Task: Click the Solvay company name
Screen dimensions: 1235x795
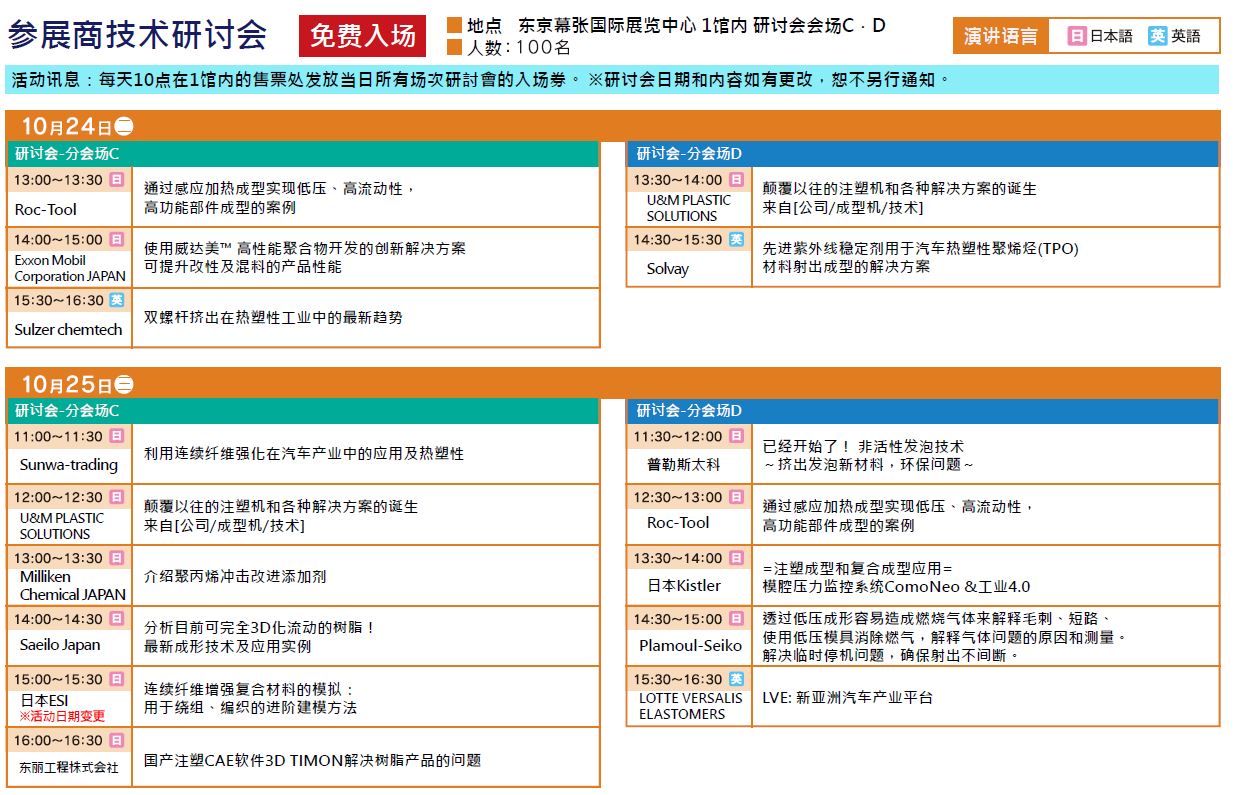Action: click(668, 268)
